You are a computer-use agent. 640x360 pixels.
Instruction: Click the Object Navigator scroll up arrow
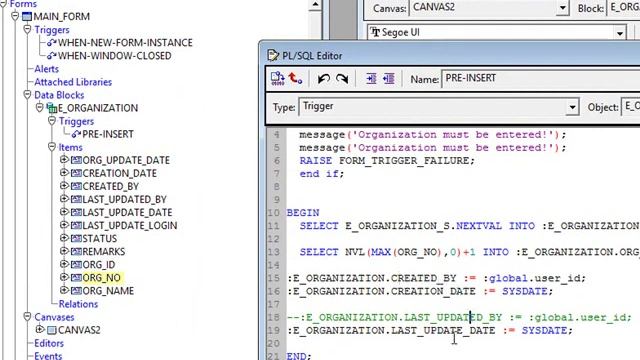(315, 4)
